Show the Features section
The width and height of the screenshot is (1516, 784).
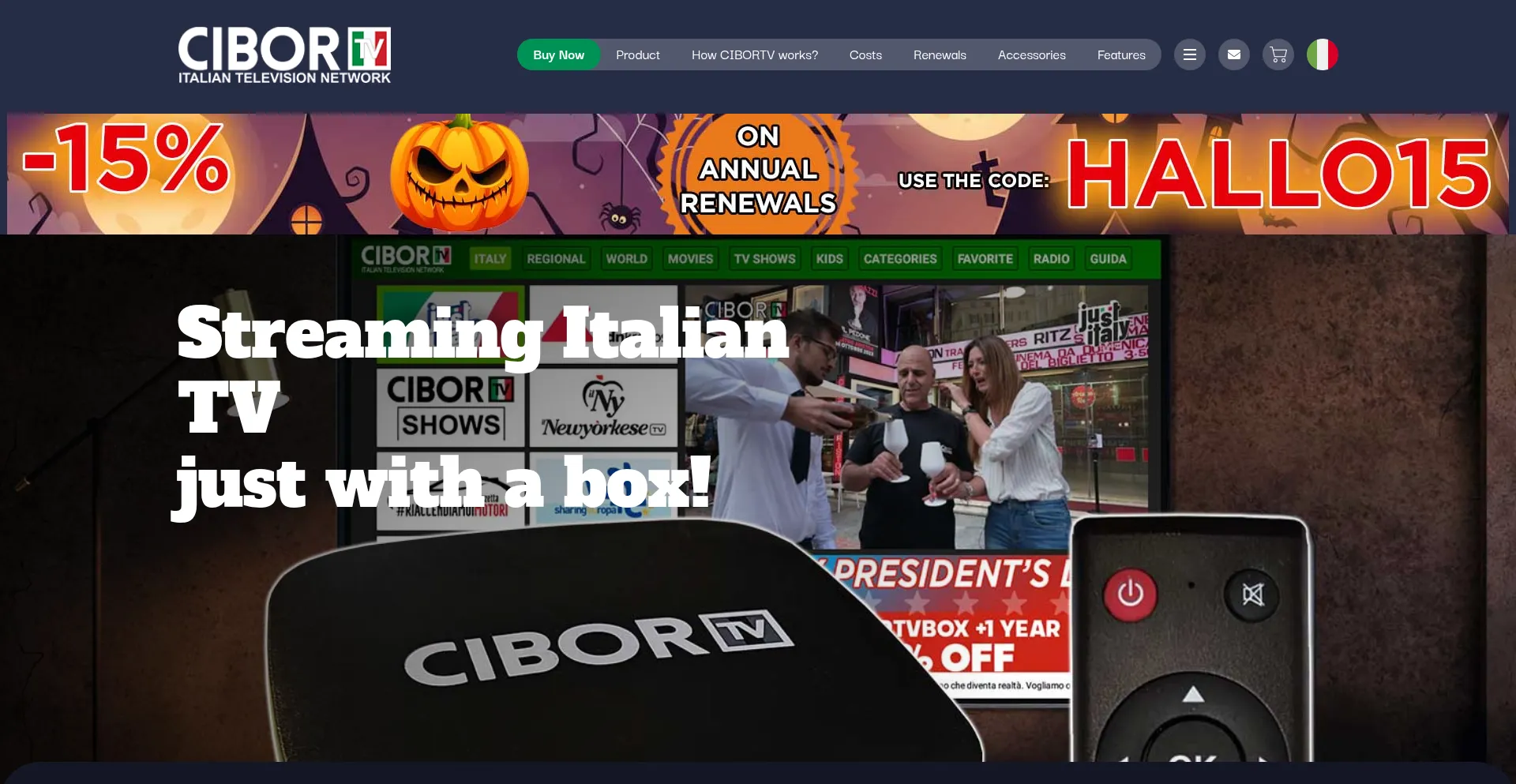(x=1121, y=54)
